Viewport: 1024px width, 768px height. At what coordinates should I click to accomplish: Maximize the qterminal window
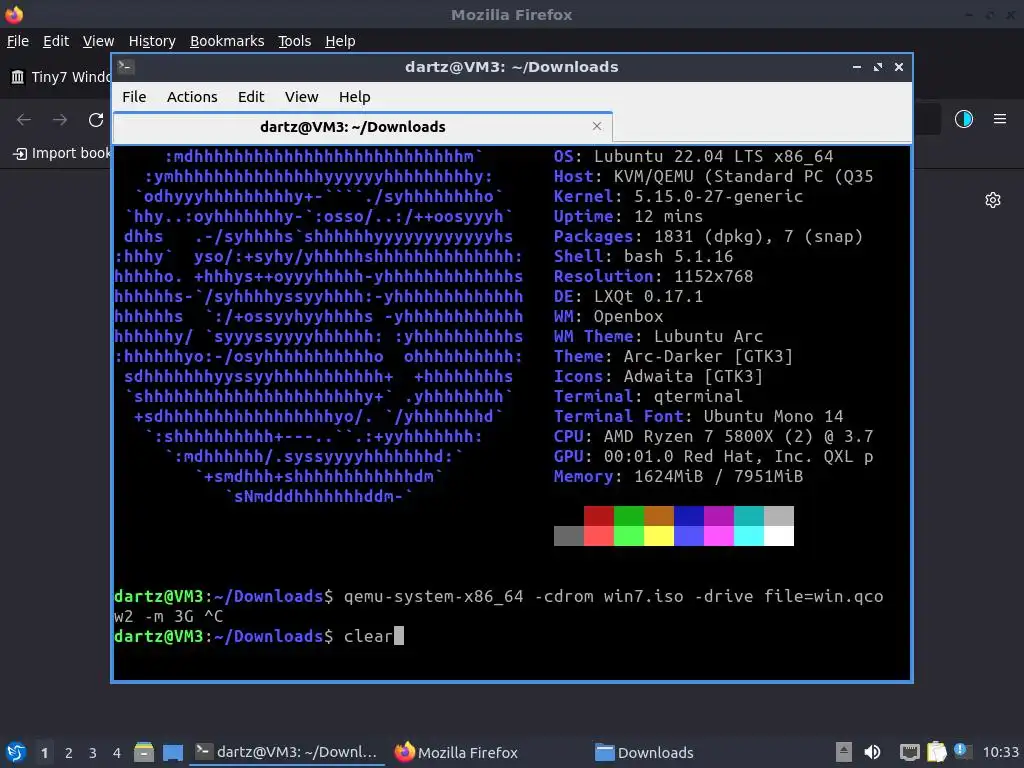pyautogui.click(x=878, y=67)
